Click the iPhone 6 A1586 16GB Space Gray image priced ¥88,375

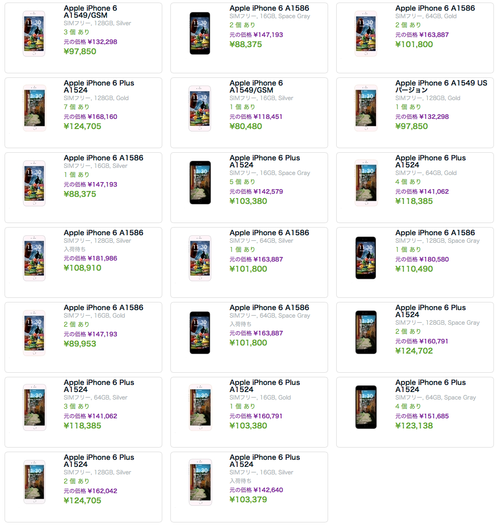pyautogui.click(x=200, y=33)
